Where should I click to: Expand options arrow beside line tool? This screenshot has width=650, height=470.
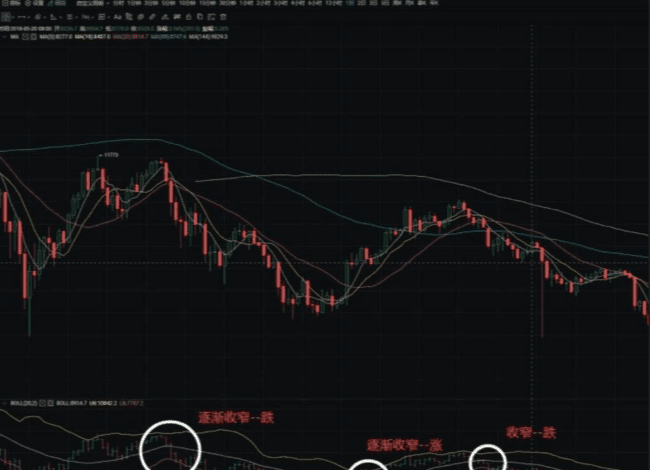(28, 17)
